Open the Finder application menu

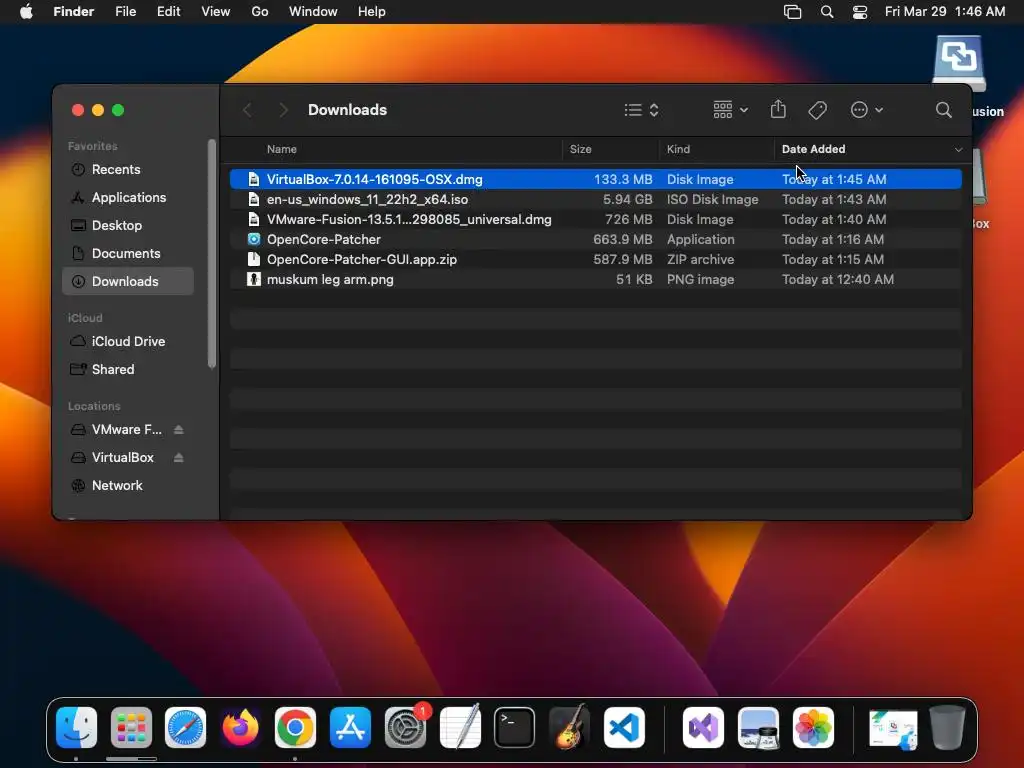point(74,12)
